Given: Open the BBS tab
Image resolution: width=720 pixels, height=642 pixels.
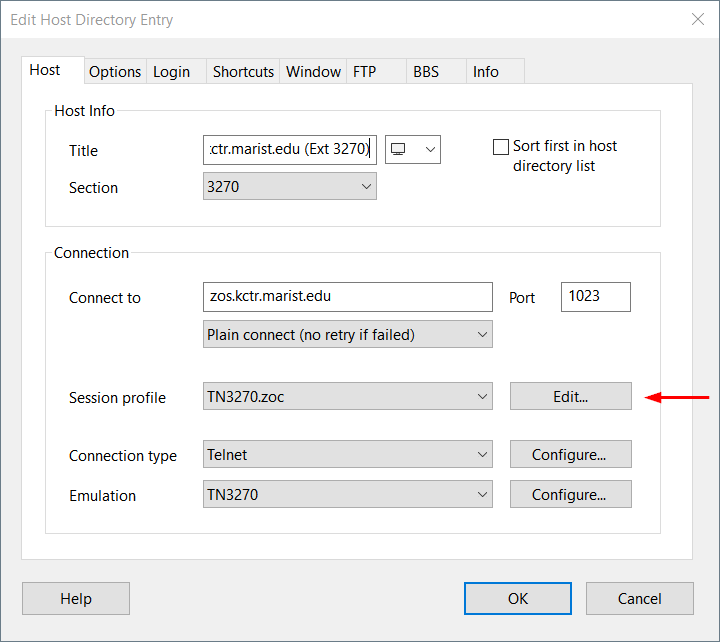Looking at the screenshot, I should coord(426,72).
